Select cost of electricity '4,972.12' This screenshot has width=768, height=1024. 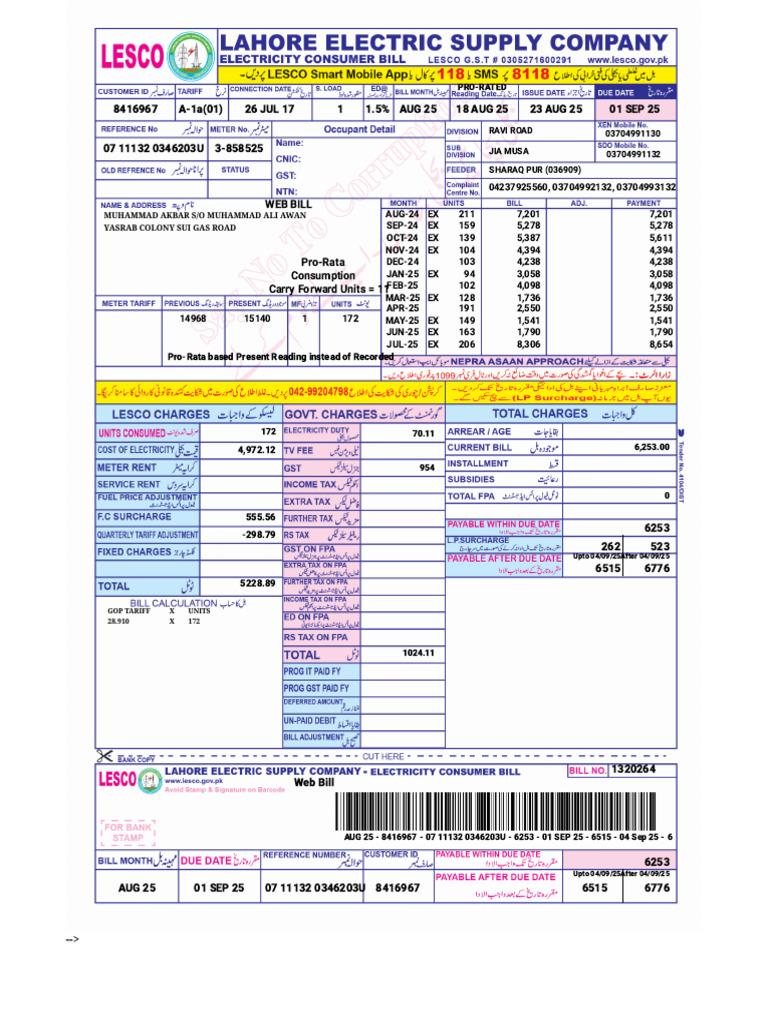(x=257, y=450)
